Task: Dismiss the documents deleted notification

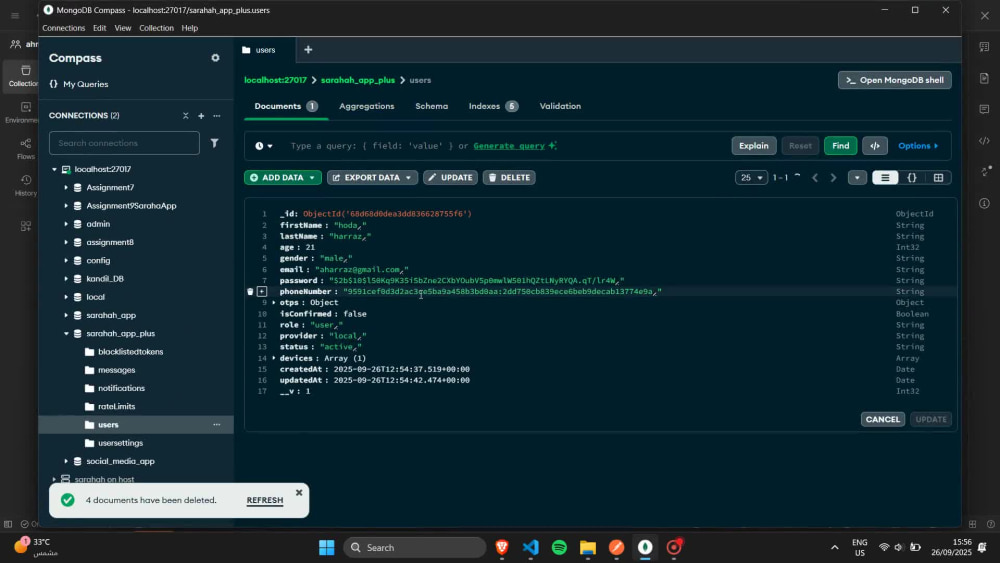Action: coord(299,493)
